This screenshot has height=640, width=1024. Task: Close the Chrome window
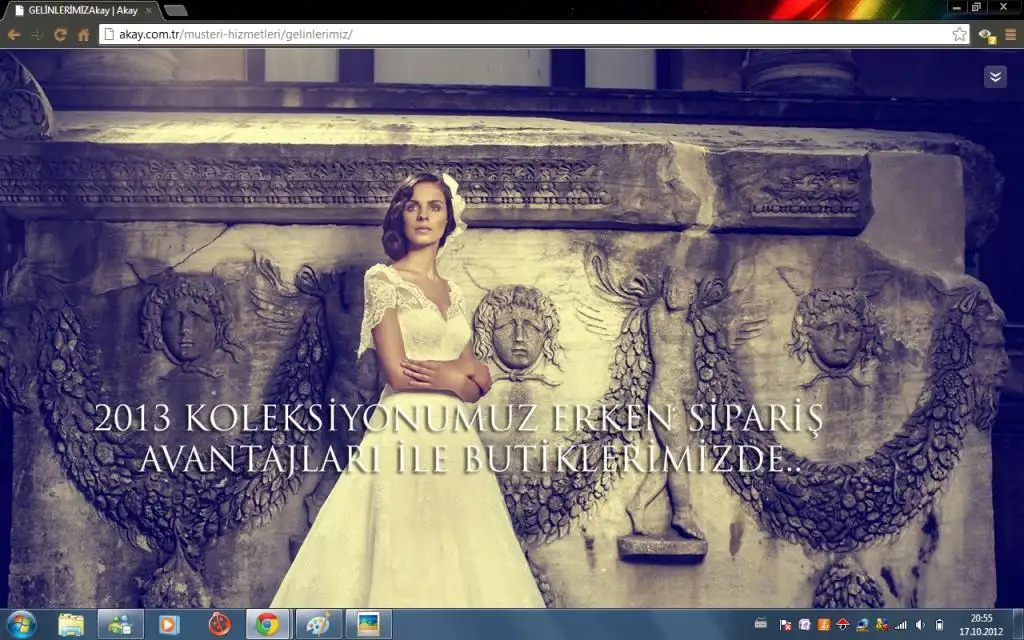pyautogui.click(x=1003, y=7)
